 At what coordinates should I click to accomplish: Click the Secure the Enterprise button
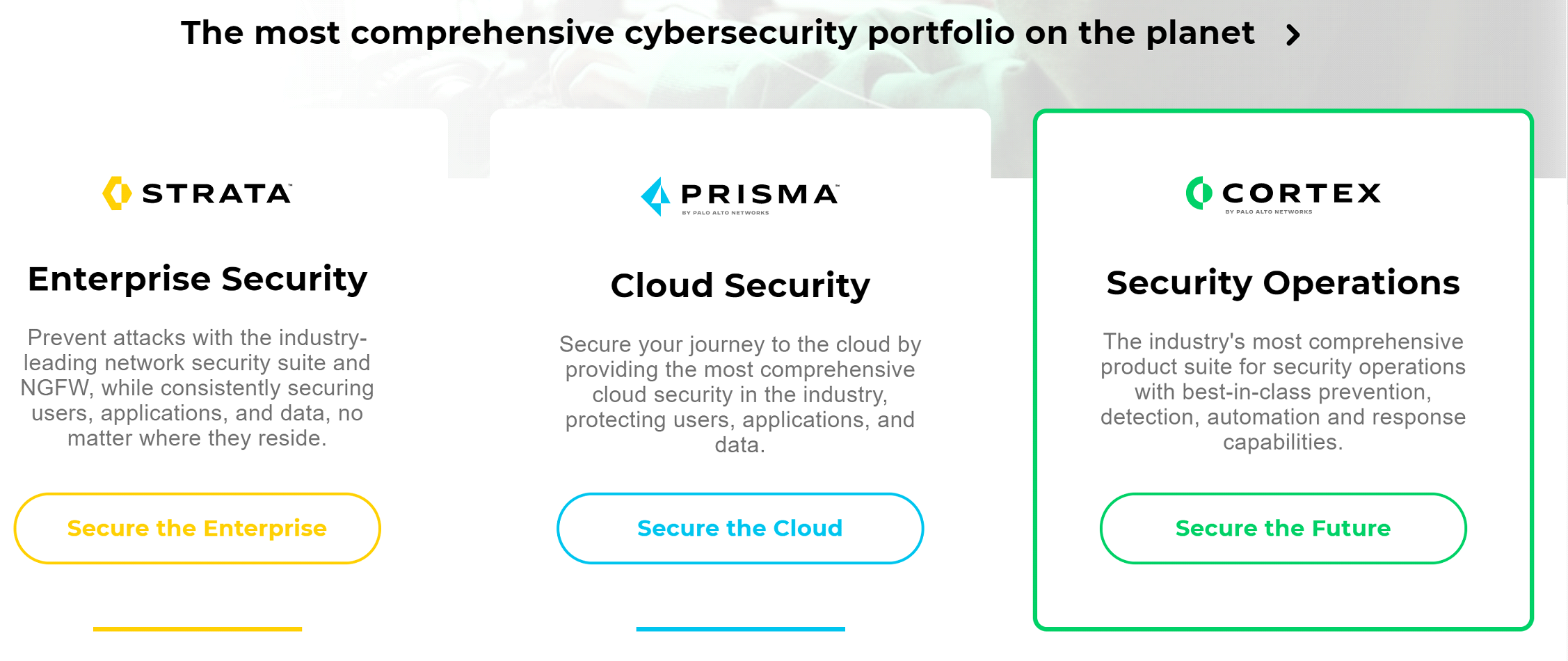[198, 528]
